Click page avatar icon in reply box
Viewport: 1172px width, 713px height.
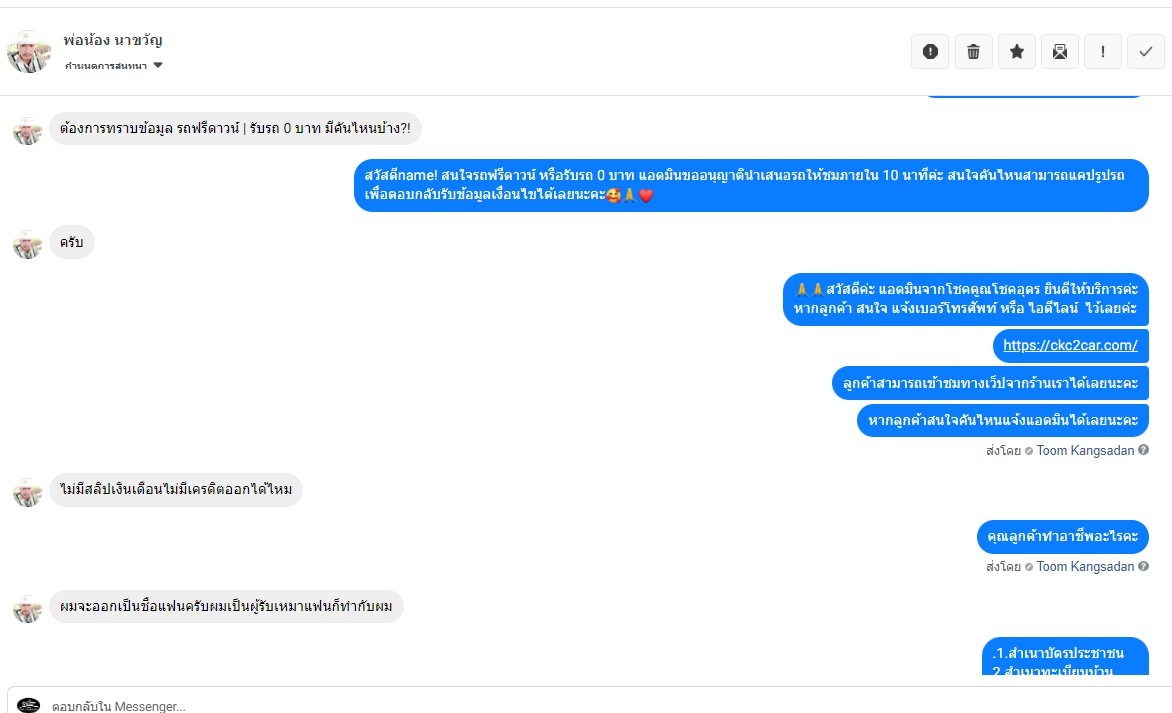[29, 705]
